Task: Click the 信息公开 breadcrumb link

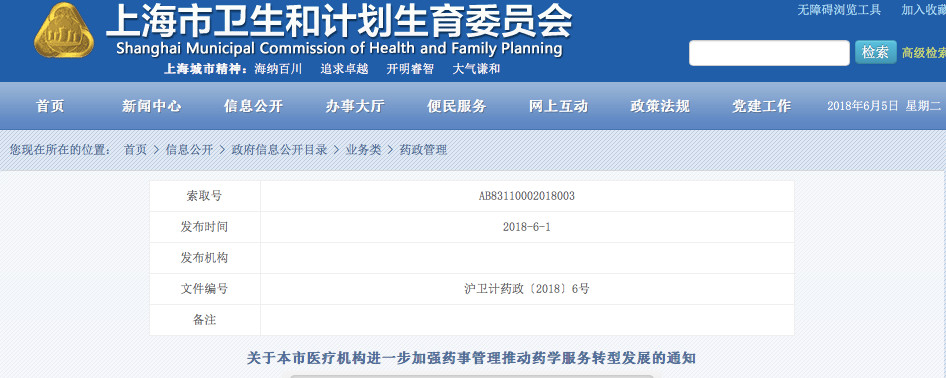Action: tap(189, 150)
